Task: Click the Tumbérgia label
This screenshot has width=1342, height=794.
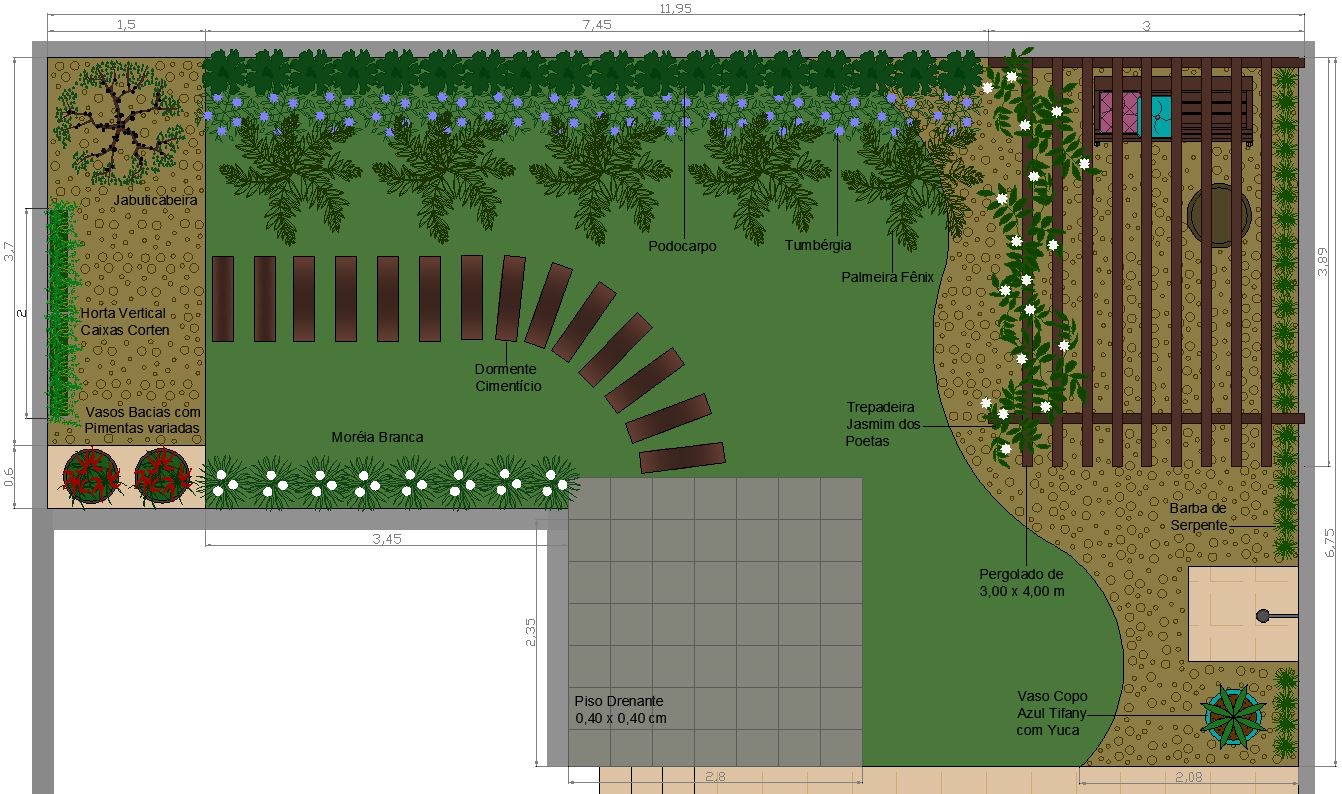Action: (818, 245)
